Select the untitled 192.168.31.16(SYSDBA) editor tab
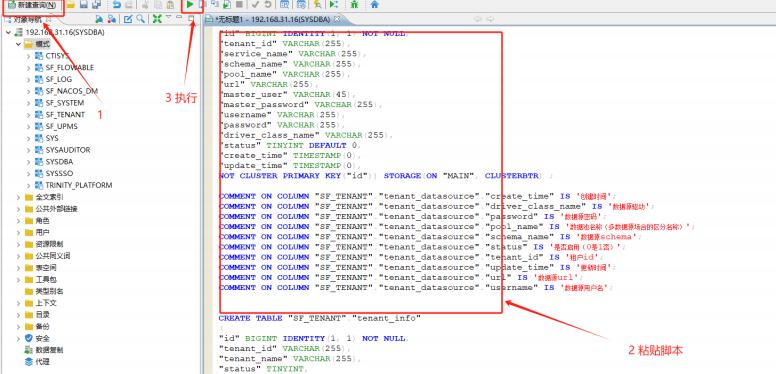This screenshot has height=374, width=776. point(274,19)
